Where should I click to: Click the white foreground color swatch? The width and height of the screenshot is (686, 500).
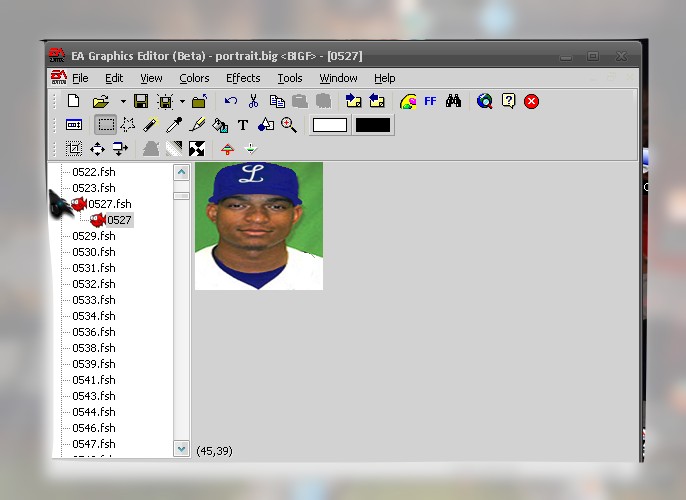(x=330, y=125)
